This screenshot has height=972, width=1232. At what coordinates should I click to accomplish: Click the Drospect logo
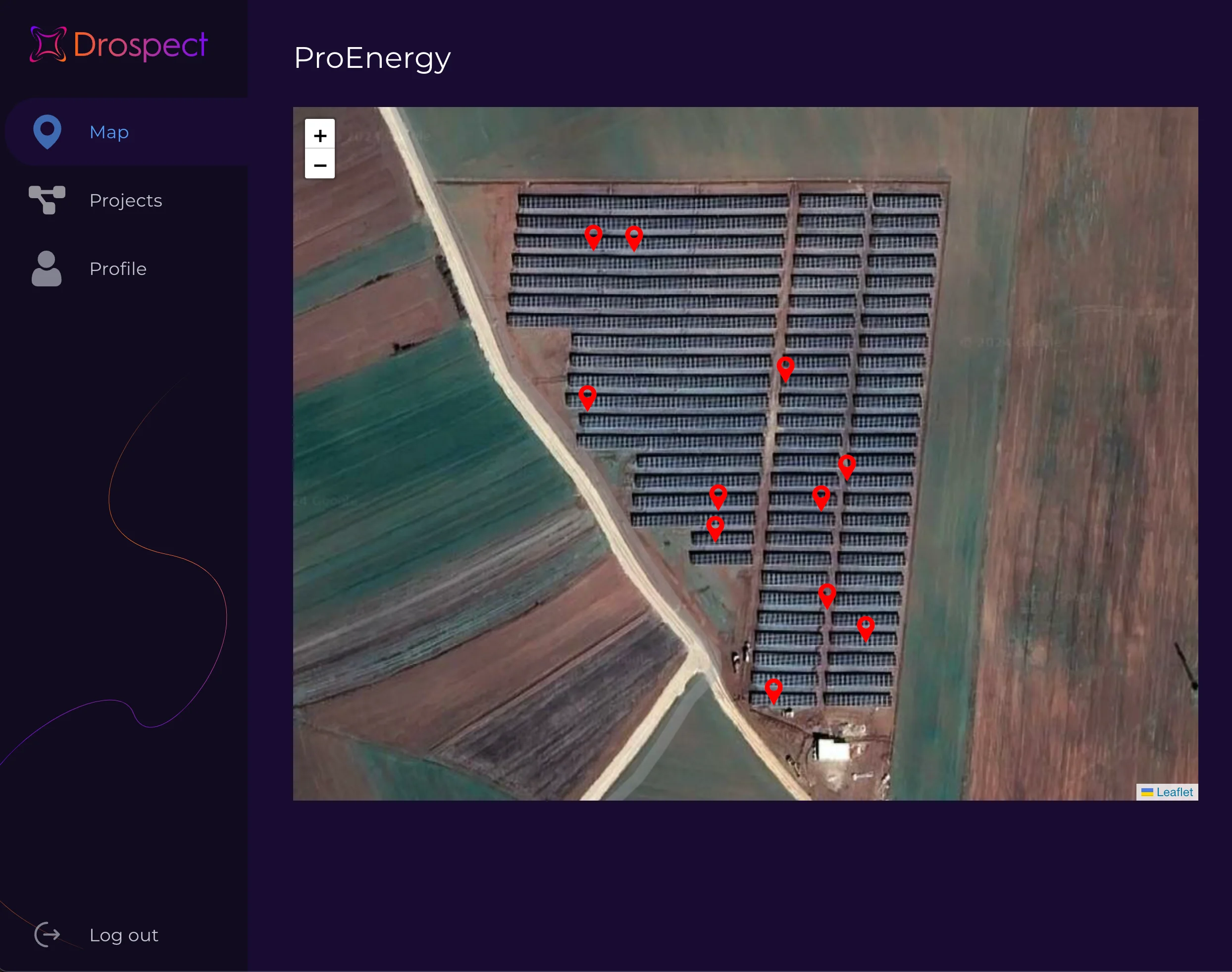tap(119, 45)
